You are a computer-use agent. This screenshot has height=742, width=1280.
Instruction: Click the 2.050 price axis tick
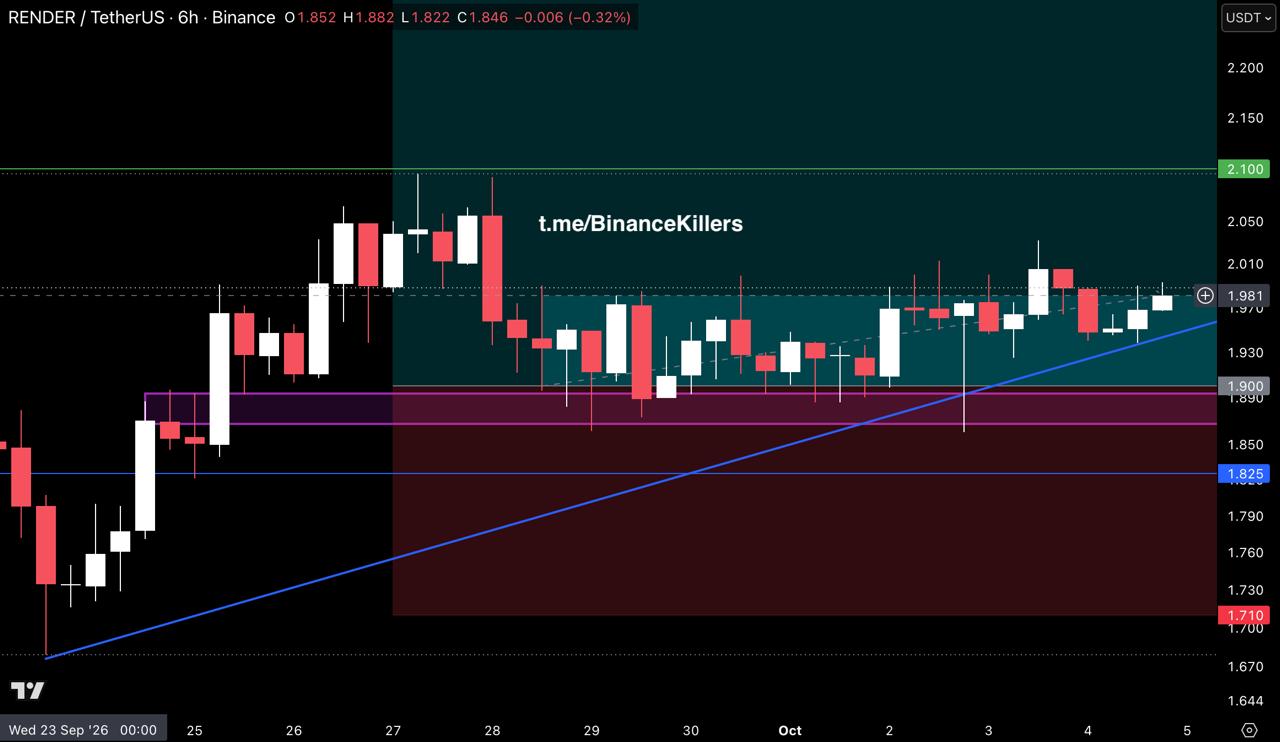pos(1245,221)
